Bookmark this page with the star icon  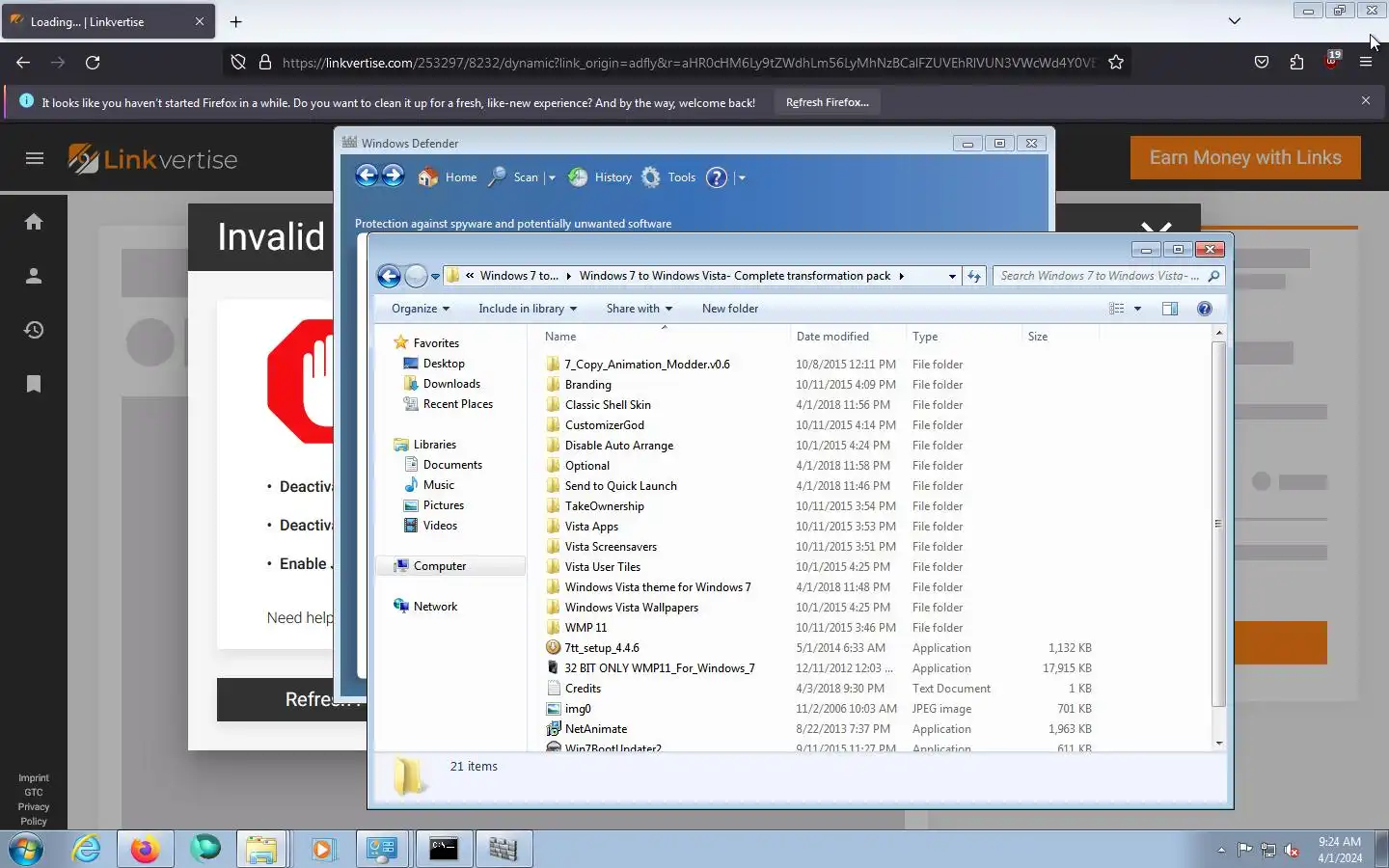click(1116, 63)
